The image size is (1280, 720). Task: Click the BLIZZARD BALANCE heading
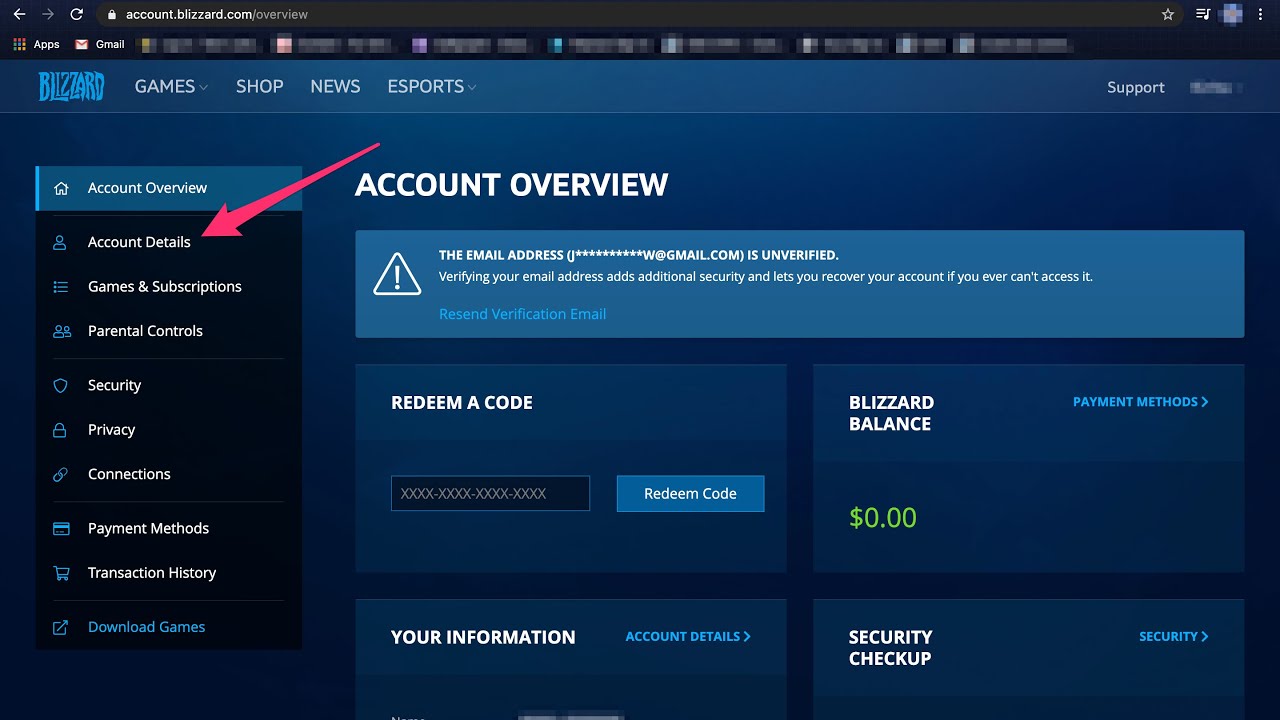click(x=891, y=413)
